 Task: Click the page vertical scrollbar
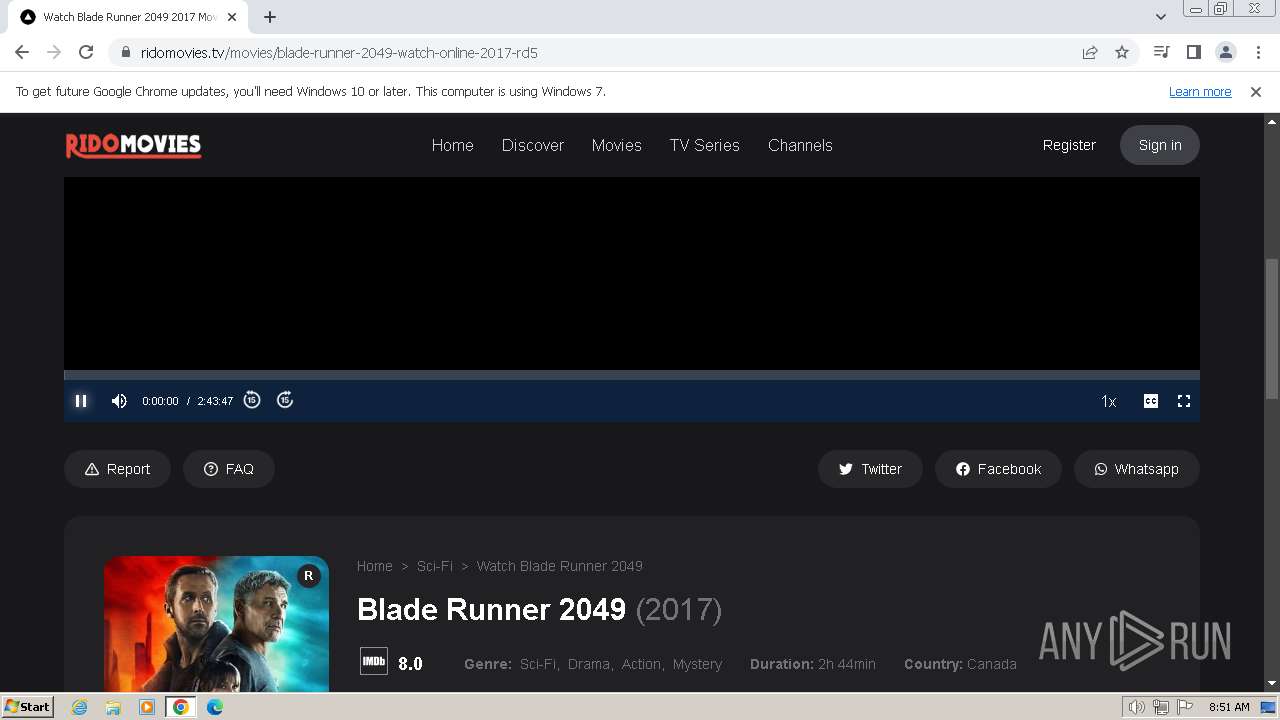(x=1272, y=330)
